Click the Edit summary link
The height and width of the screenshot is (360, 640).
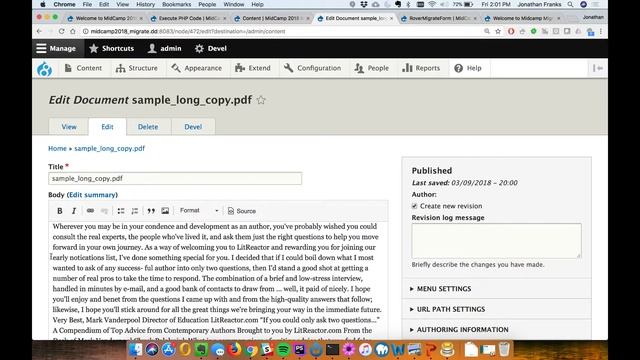[92, 195]
